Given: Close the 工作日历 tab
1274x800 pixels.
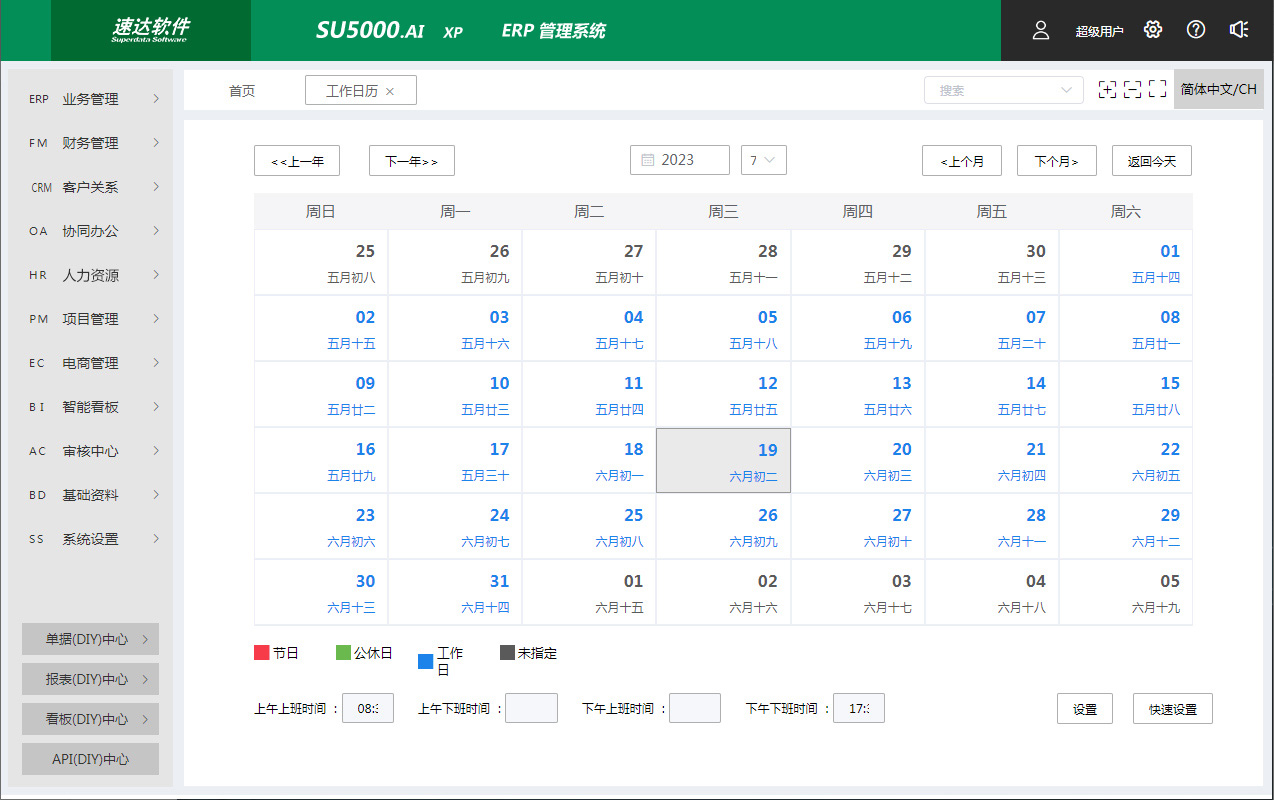Looking at the screenshot, I should [390, 91].
